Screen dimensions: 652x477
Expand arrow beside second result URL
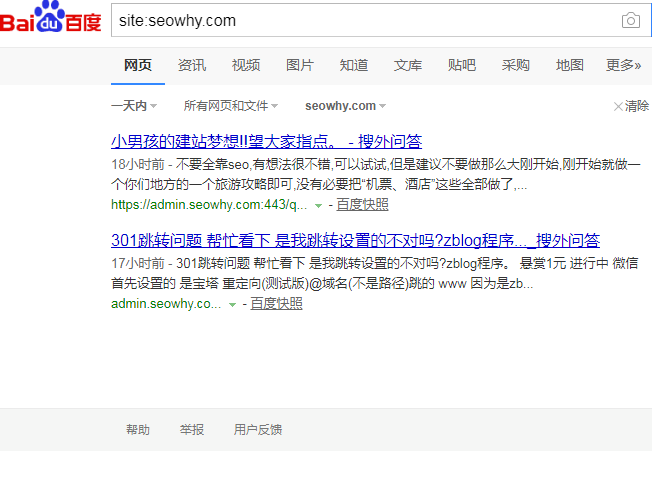tap(232, 304)
